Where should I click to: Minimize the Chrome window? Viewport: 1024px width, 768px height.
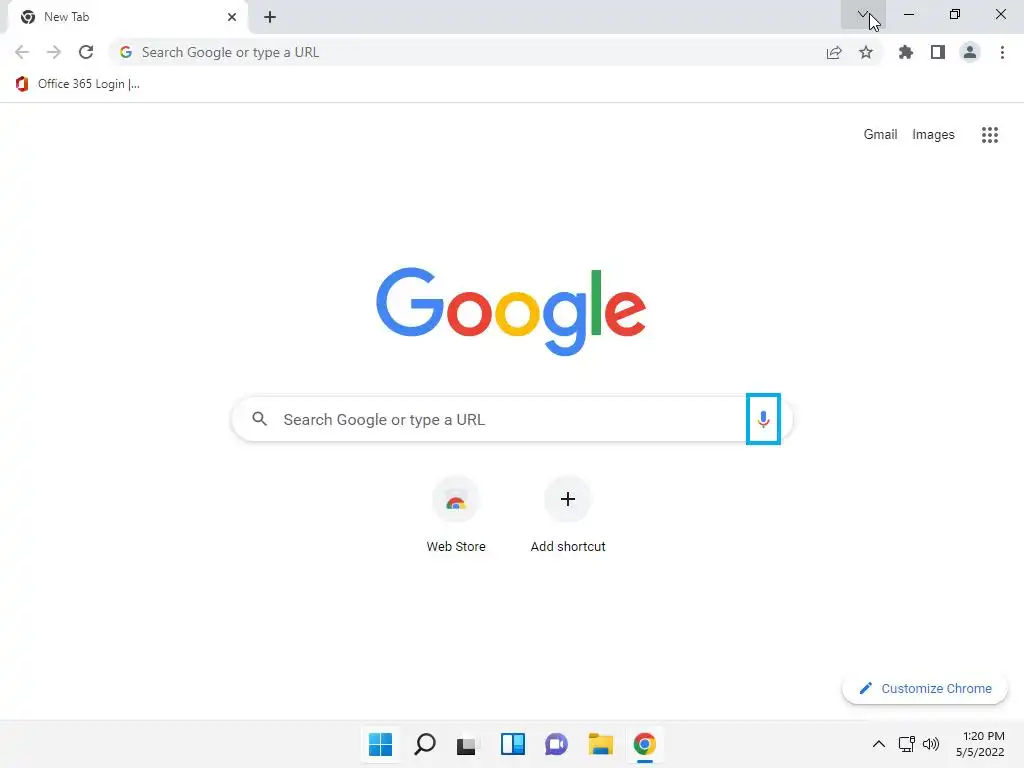tap(909, 14)
